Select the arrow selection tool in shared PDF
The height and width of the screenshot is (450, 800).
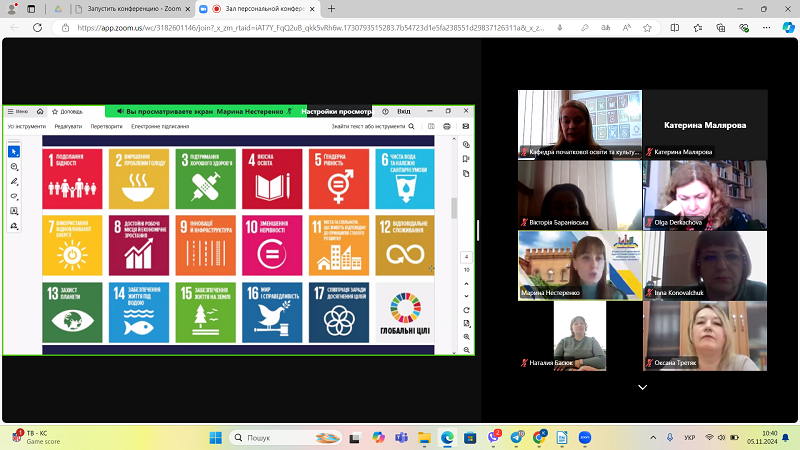click(x=14, y=152)
